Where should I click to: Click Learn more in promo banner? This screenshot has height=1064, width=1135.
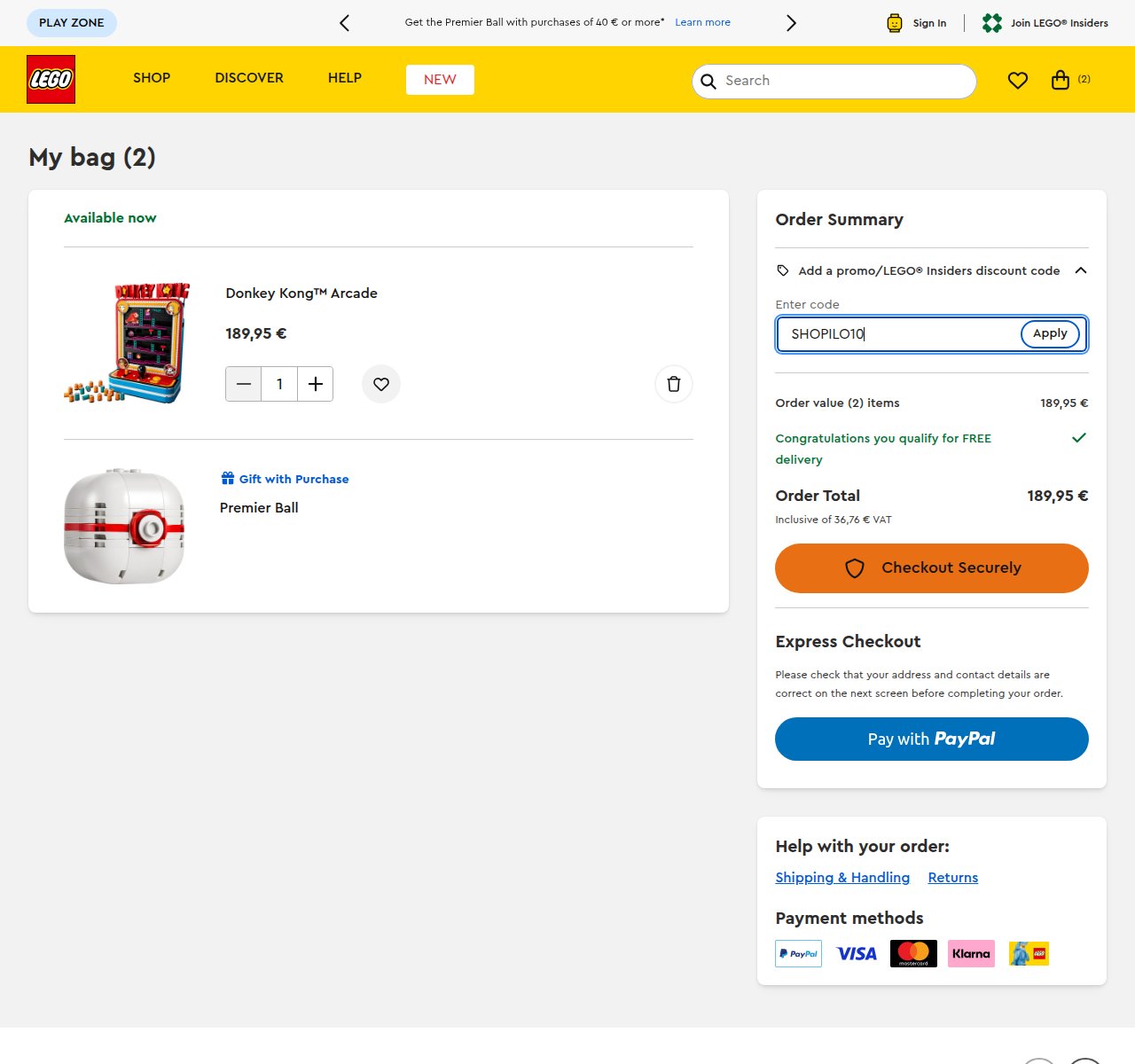(x=703, y=22)
